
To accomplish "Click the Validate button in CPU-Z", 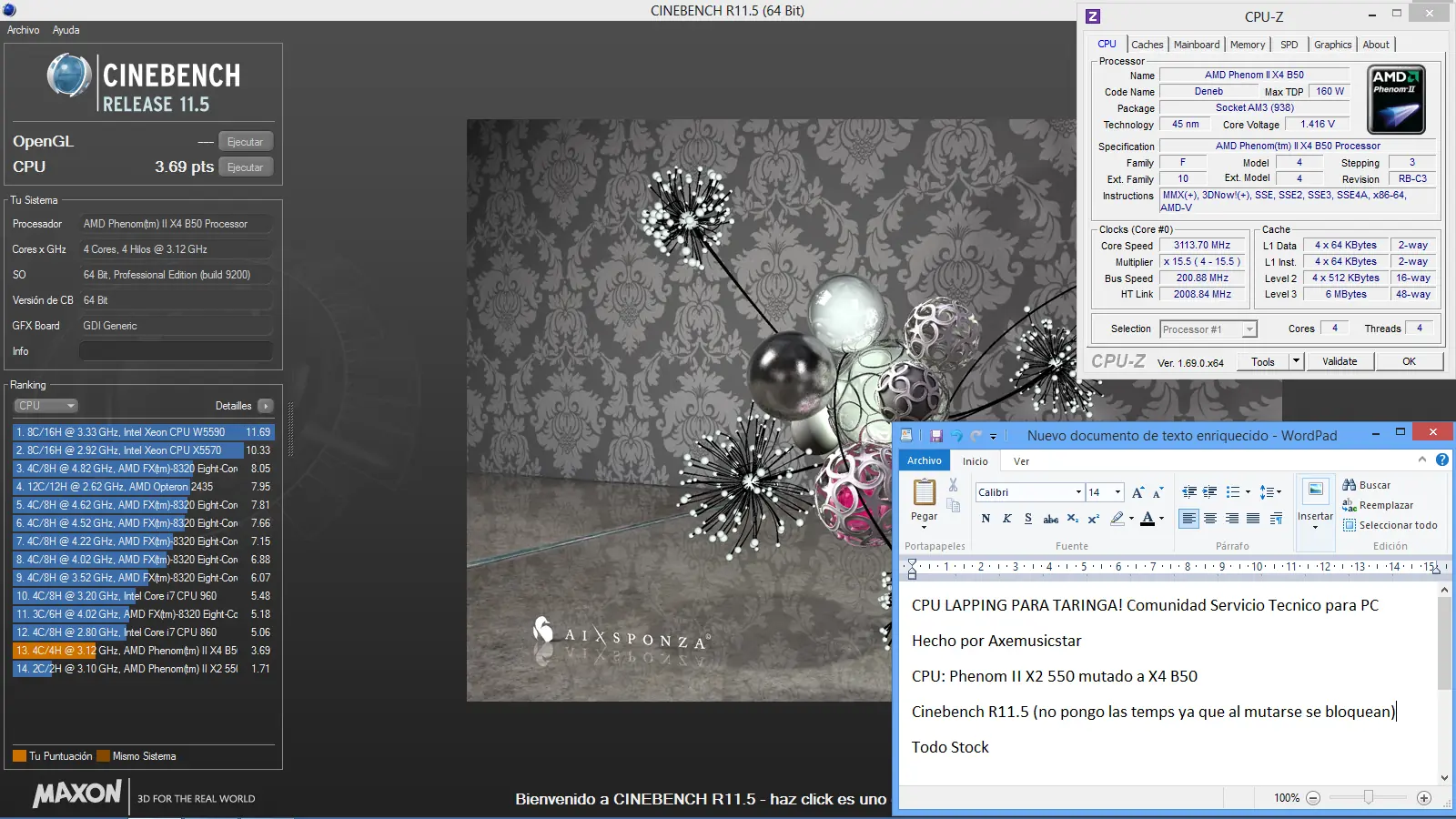I will click(x=1340, y=361).
